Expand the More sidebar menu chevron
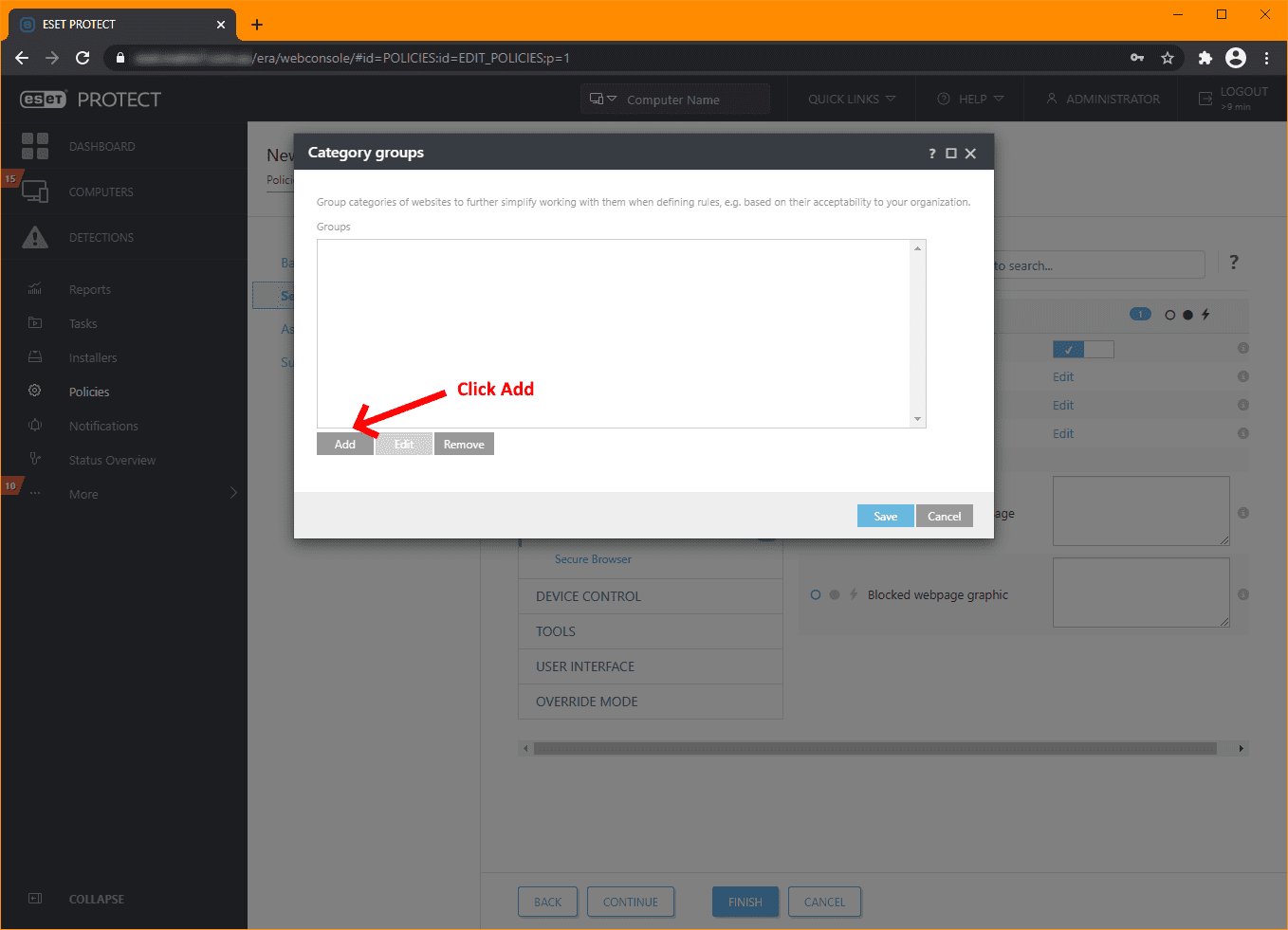Screen dimensions: 1288x930 point(233,493)
